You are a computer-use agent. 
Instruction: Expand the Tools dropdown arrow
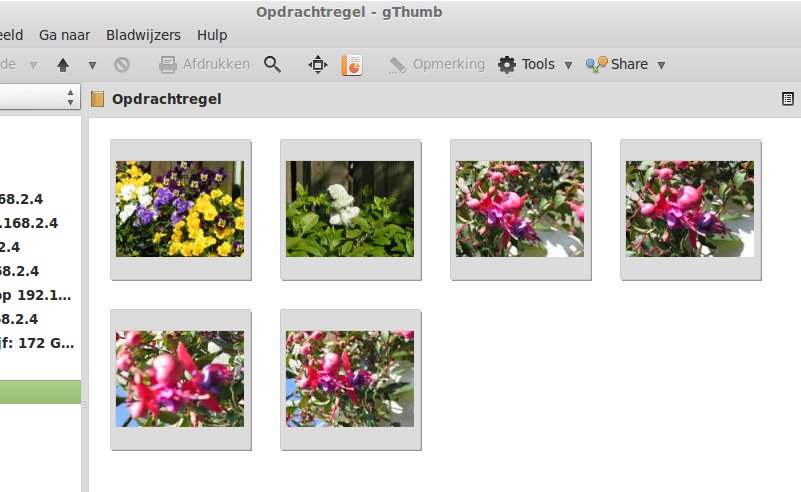(568, 65)
